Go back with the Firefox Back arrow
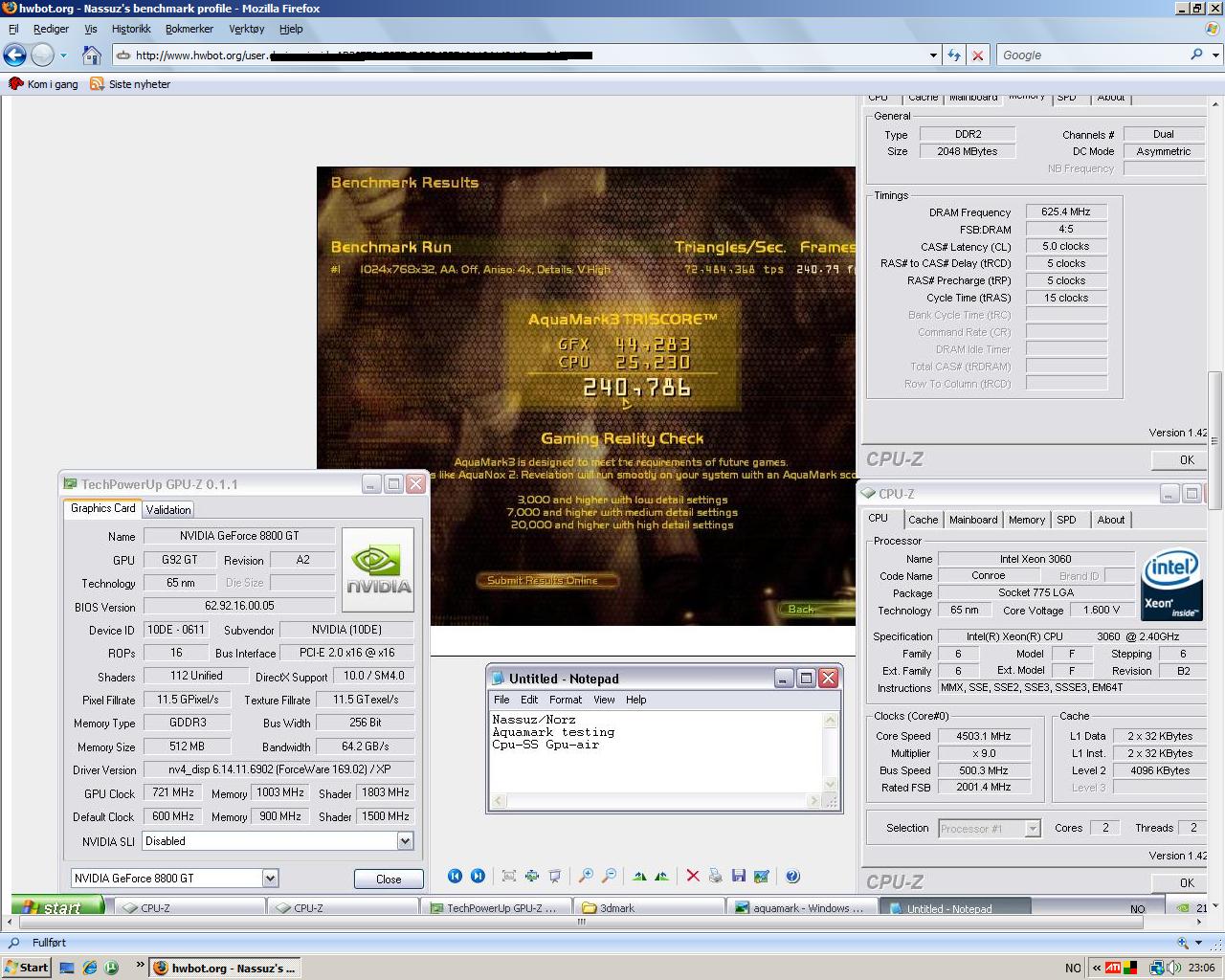The width and height of the screenshot is (1225, 980). point(14,55)
